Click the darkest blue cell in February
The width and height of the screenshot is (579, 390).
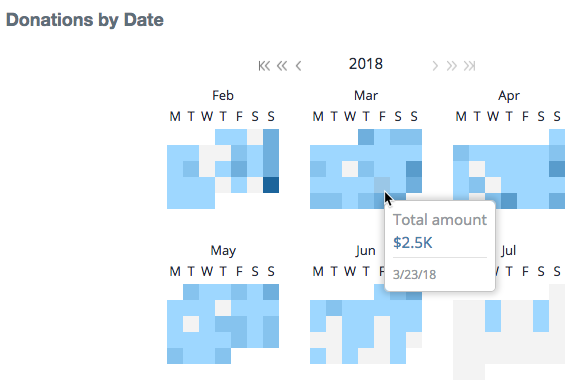pos(271,185)
